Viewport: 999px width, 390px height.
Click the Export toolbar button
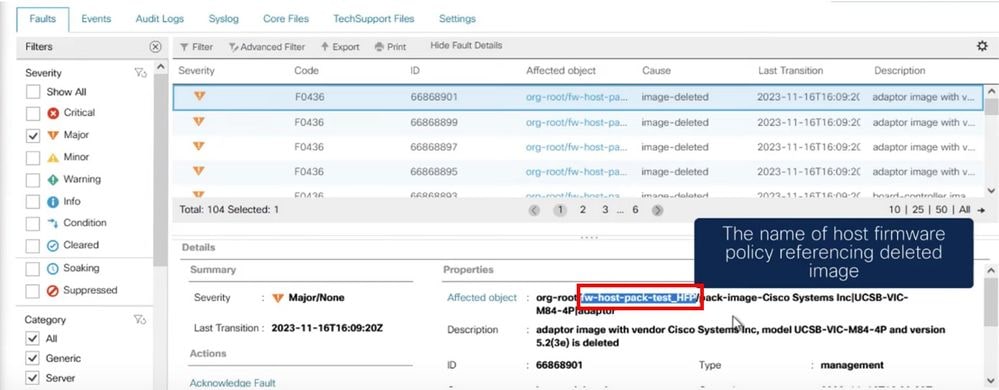tap(340, 47)
